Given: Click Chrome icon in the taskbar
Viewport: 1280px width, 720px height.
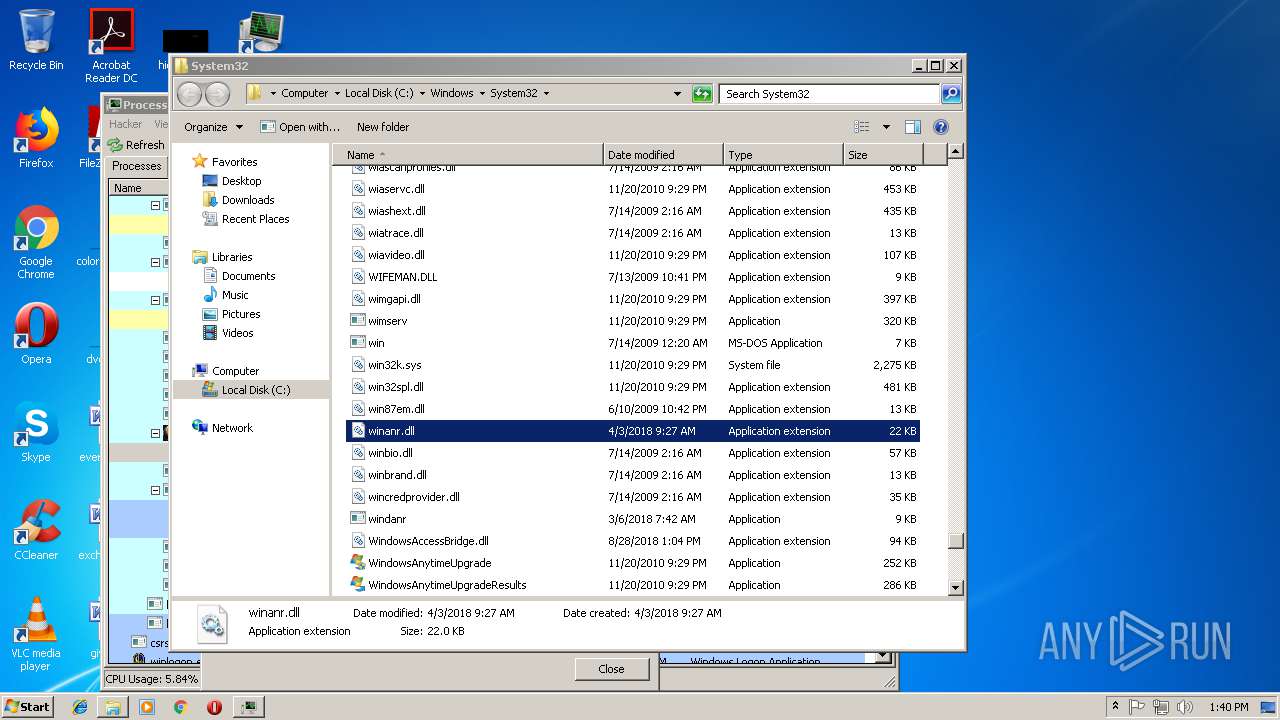Looking at the screenshot, I should click(x=180, y=707).
